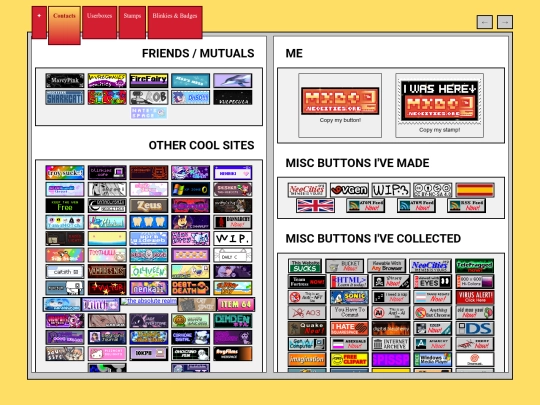This screenshot has width=540, height=405.
Task: Click the AO3 button
Action: 307,313
